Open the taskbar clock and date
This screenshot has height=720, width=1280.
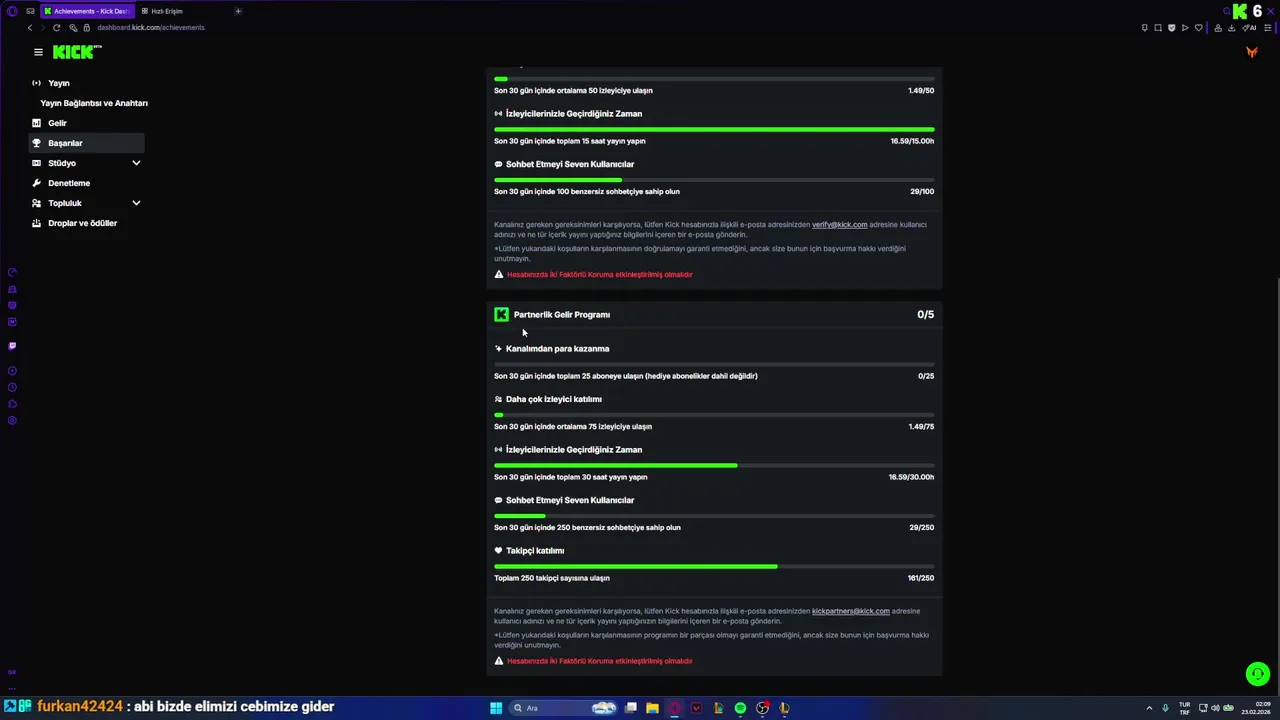coord(1255,708)
